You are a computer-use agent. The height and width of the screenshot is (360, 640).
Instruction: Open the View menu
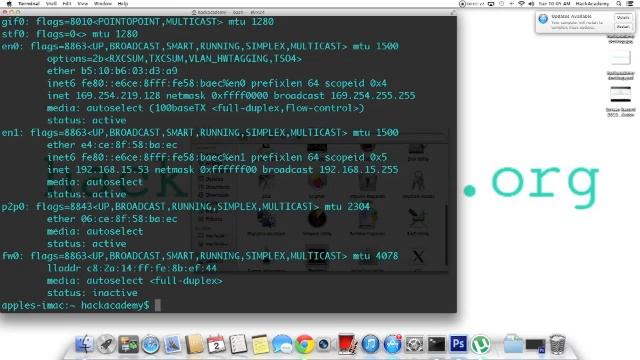[82, 4]
